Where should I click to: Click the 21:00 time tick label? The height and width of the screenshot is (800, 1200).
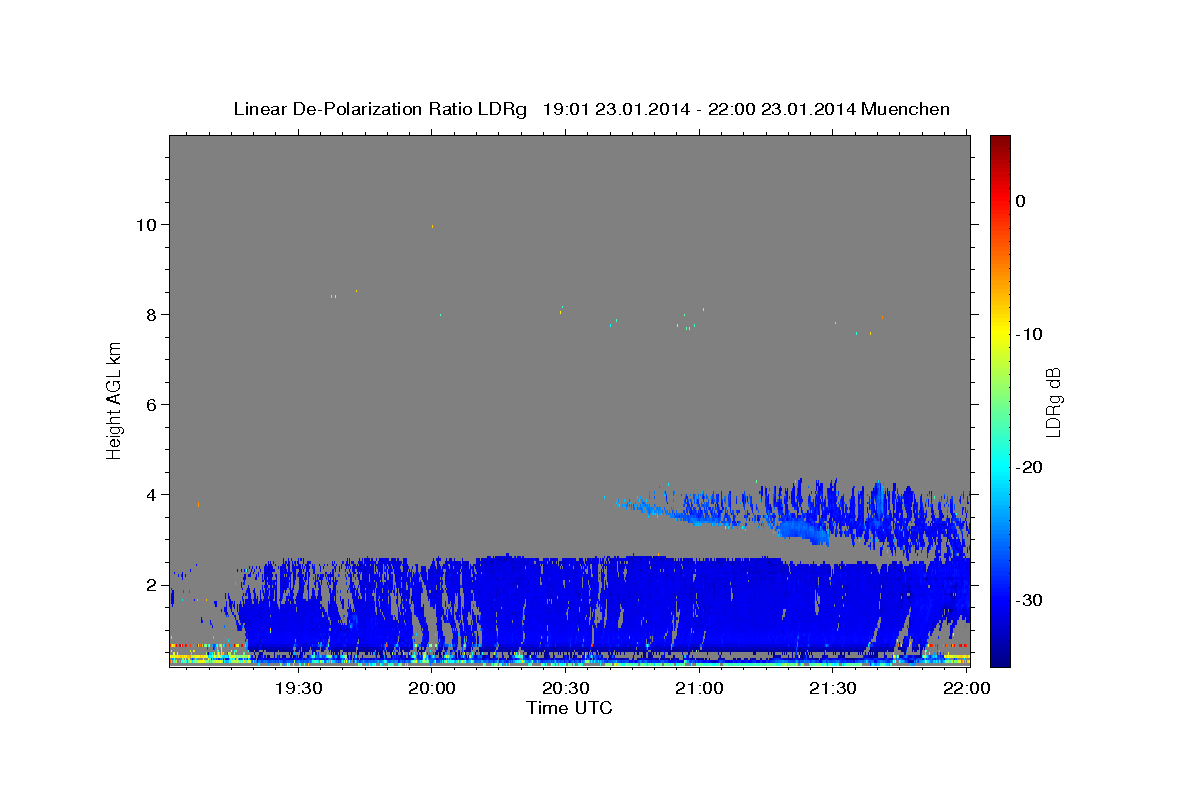point(699,688)
